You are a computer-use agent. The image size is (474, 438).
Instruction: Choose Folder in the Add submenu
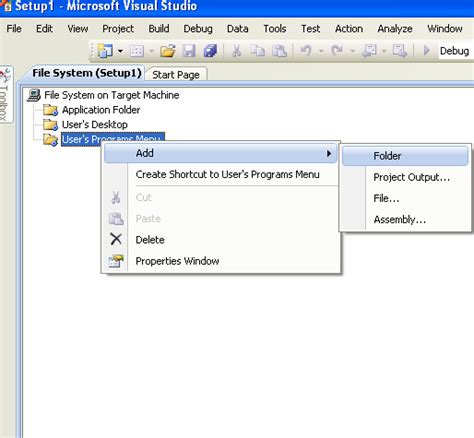tap(405, 156)
